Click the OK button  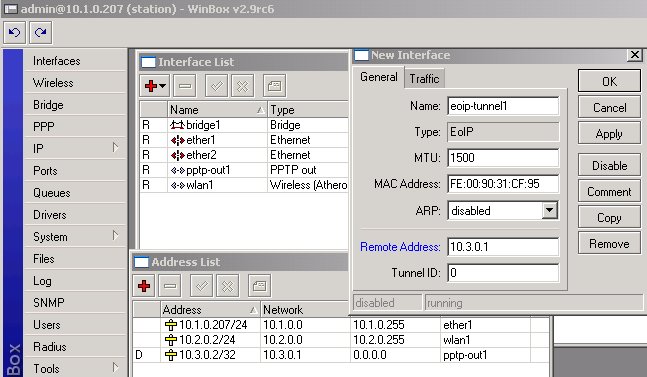[x=609, y=81]
